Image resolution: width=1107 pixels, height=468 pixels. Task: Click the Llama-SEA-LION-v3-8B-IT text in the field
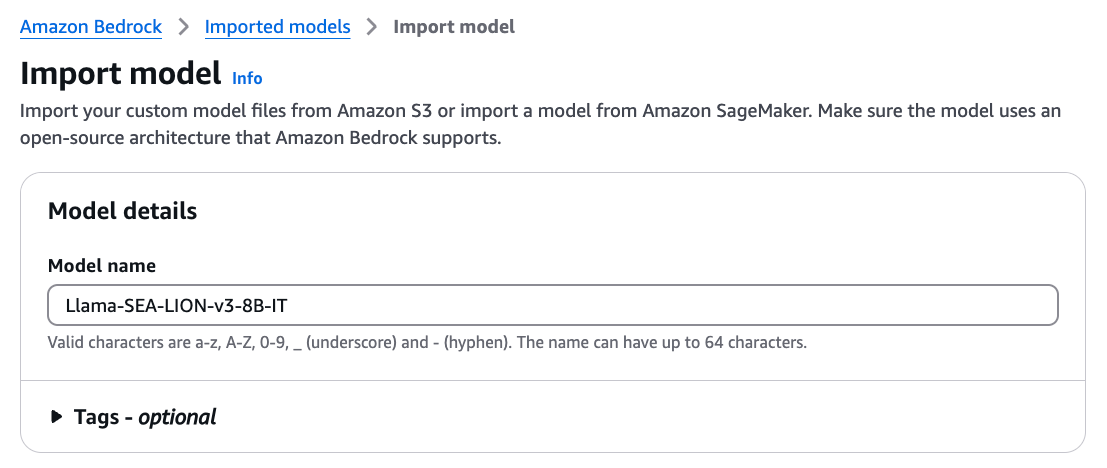tap(176, 306)
